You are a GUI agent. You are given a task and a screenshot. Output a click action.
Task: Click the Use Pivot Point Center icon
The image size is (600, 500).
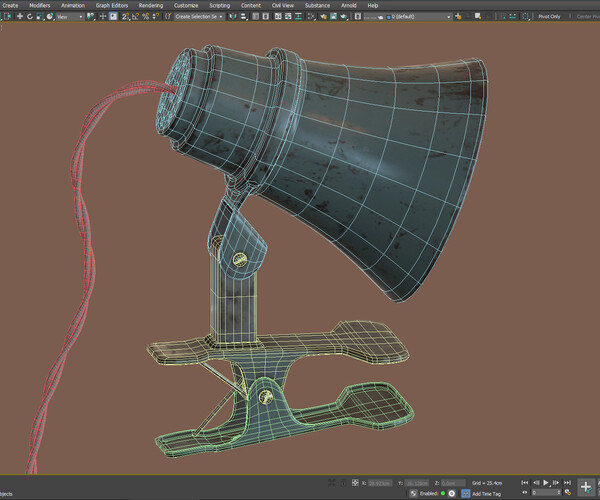(90, 16)
